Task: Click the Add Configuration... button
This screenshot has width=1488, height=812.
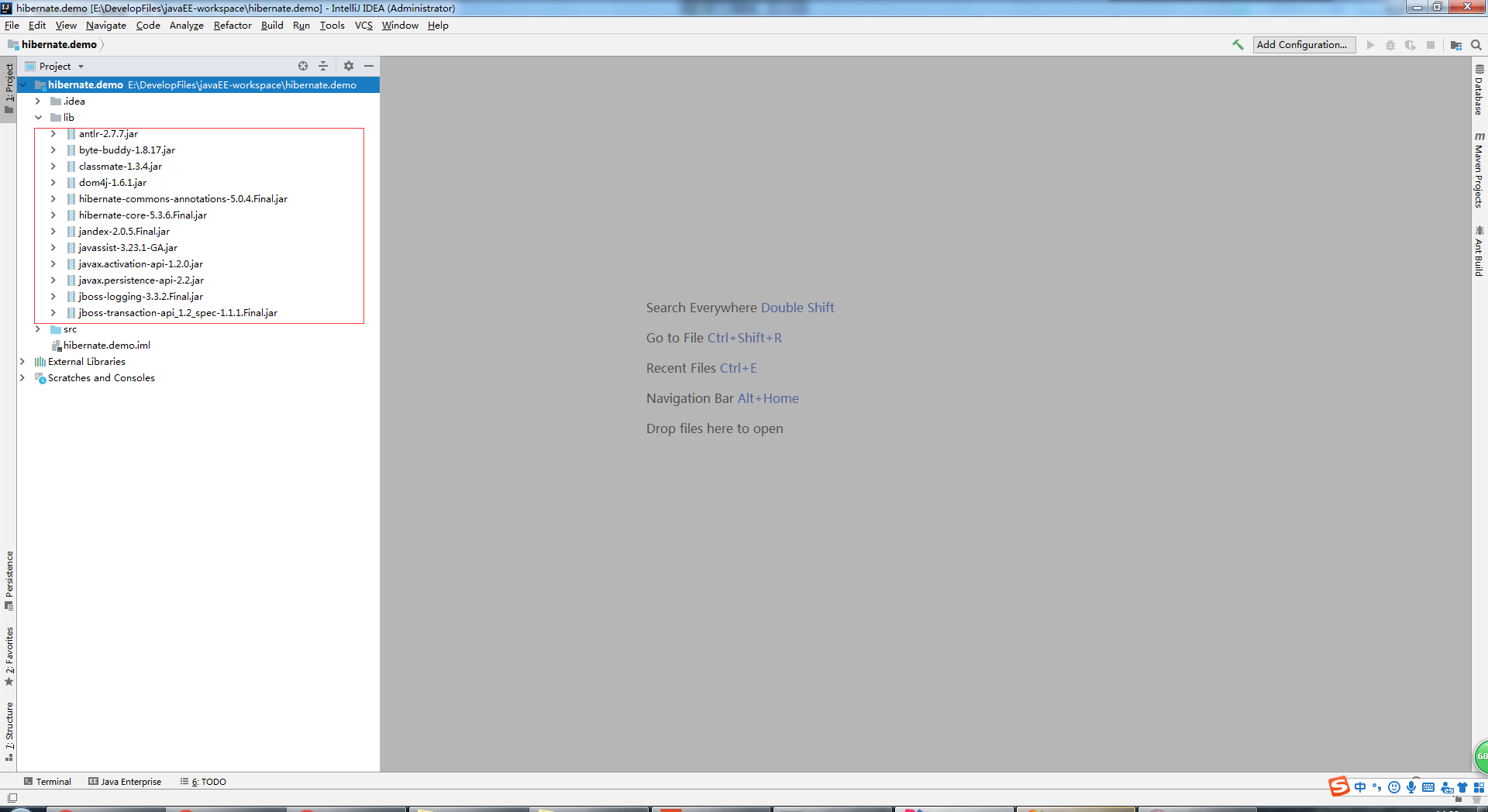Action: pyautogui.click(x=1304, y=45)
